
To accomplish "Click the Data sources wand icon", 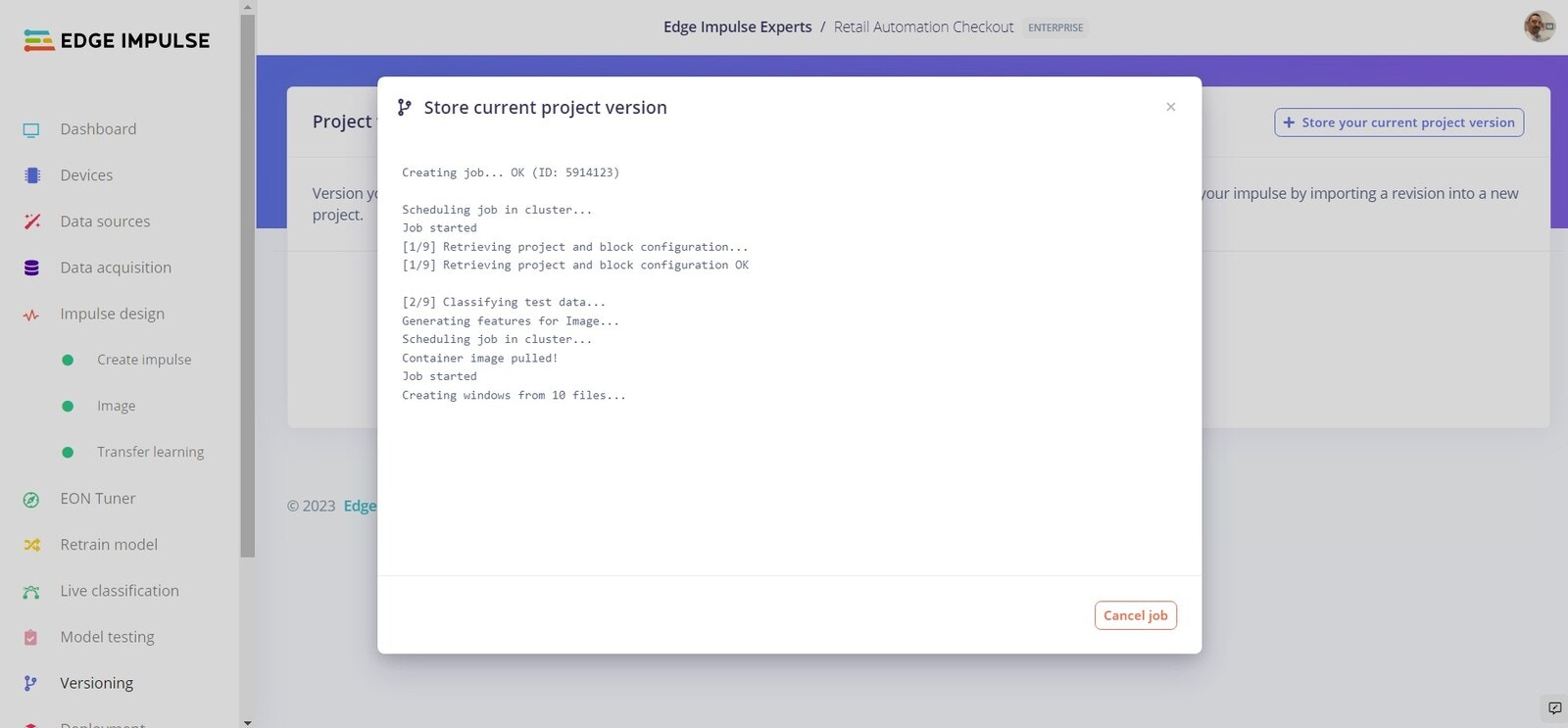I will 31,221.
